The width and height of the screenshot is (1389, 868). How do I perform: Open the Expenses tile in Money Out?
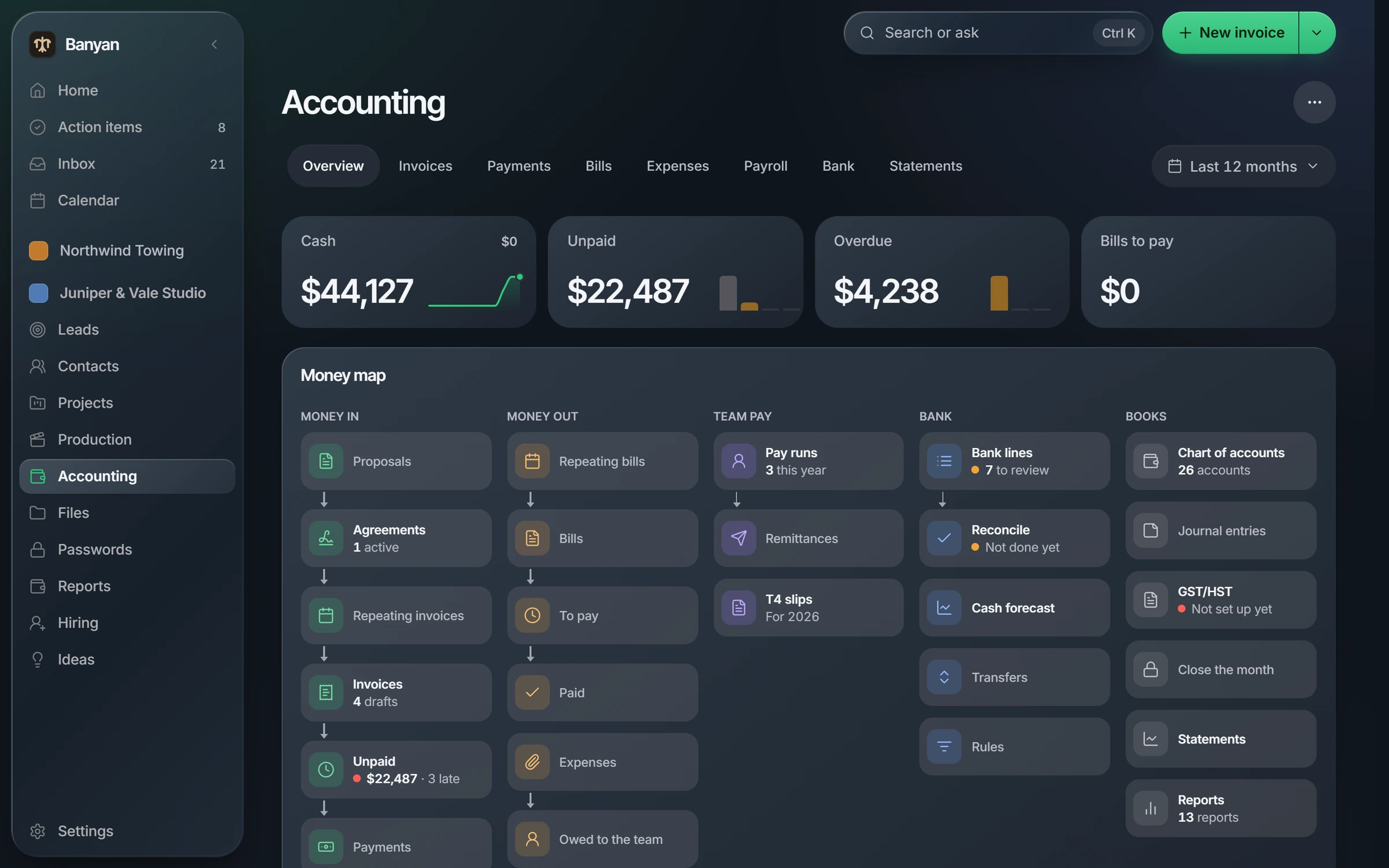pyautogui.click(x=602, y=762)
